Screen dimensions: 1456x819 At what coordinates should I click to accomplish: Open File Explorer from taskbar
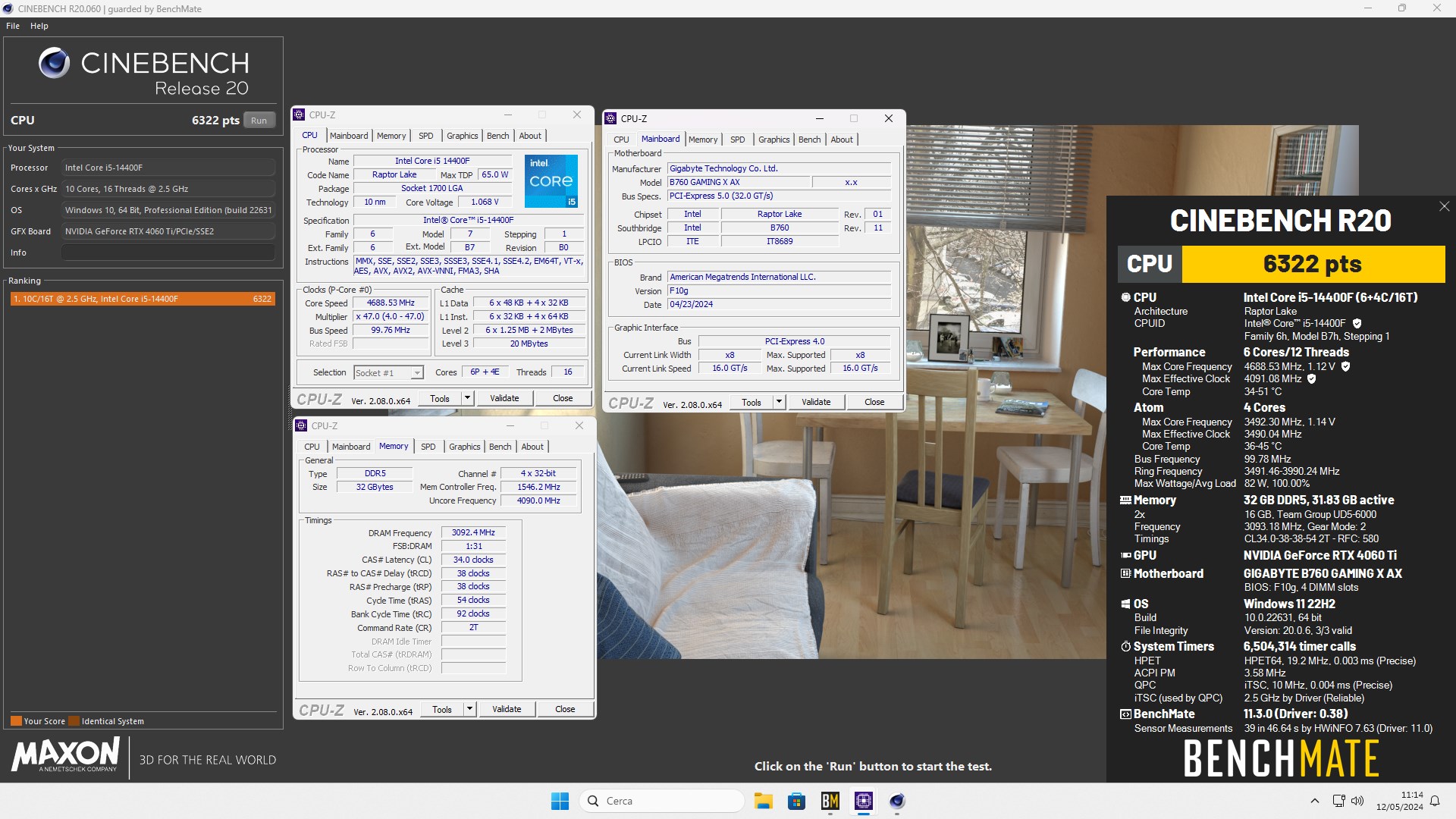coord(763,801)
